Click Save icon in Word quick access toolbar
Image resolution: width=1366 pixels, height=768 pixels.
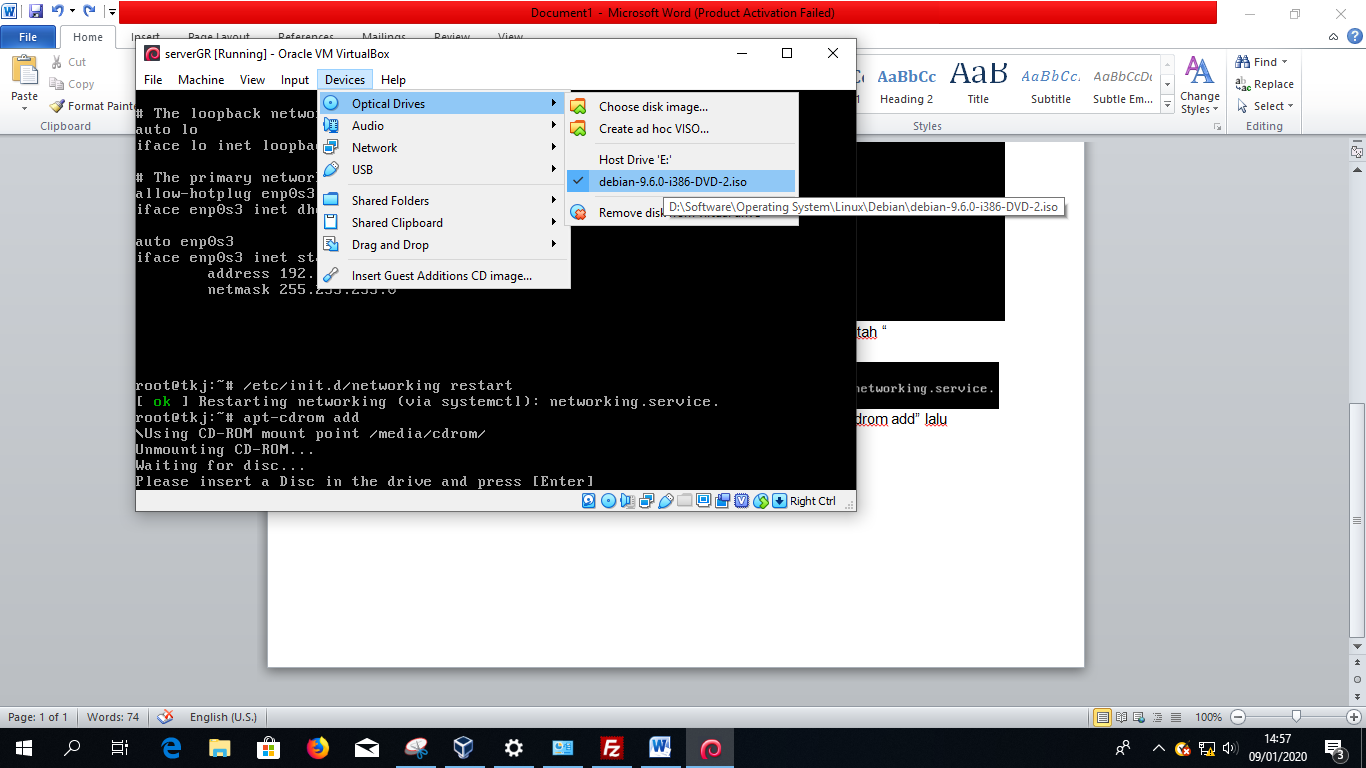tap(36, 12)
